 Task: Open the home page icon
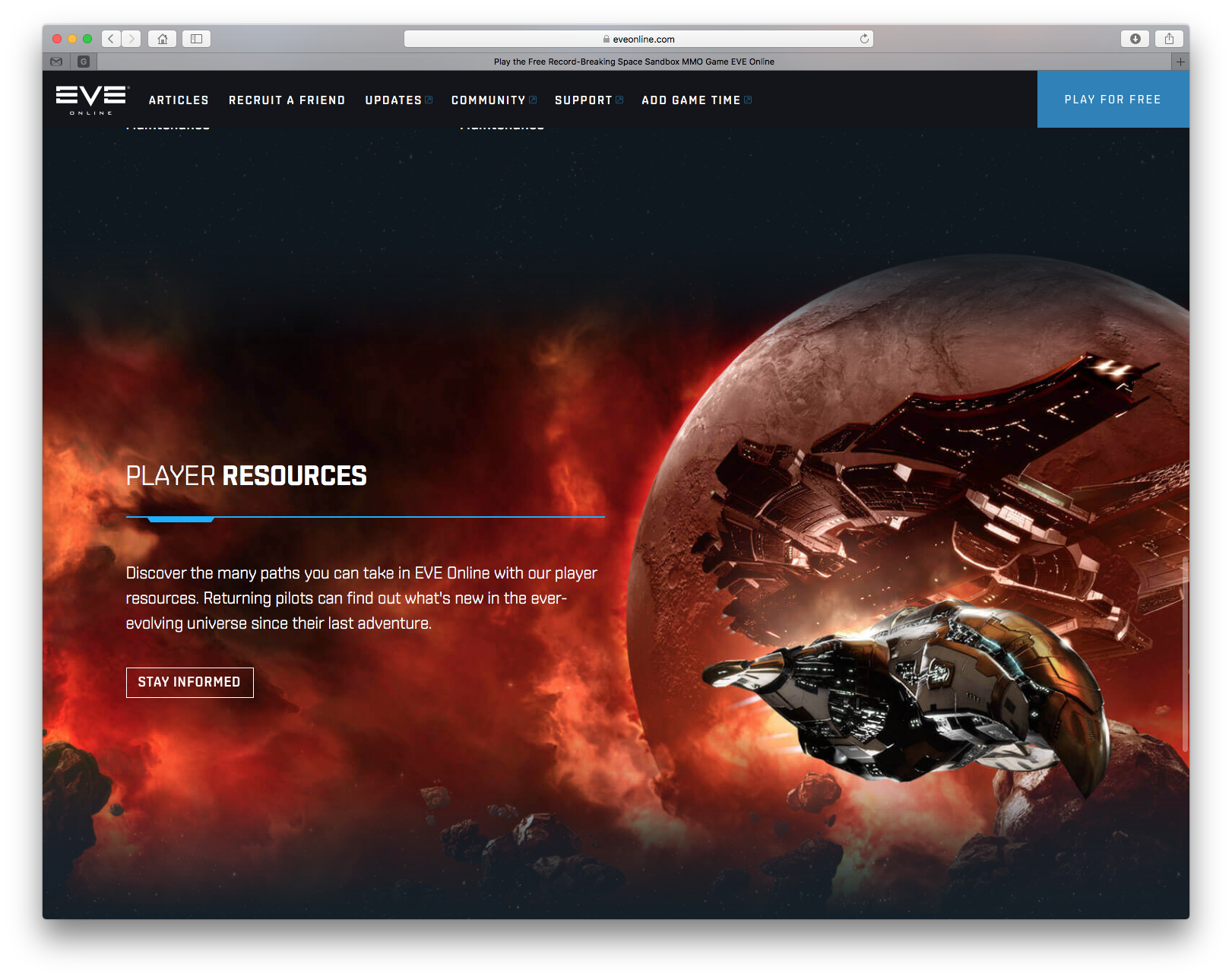click(162, 39)
